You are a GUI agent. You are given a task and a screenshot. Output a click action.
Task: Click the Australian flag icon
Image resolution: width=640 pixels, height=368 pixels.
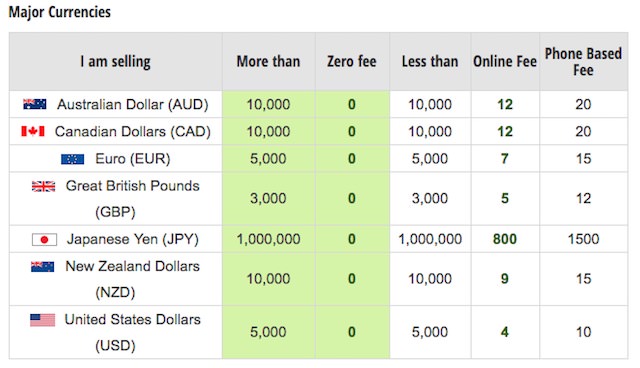35,104
